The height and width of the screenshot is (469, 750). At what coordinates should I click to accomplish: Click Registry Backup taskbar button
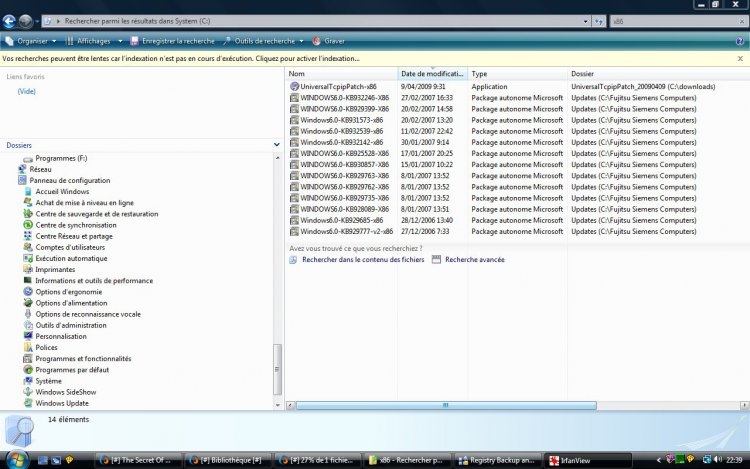pyautogui.click(x=497, y=460)
